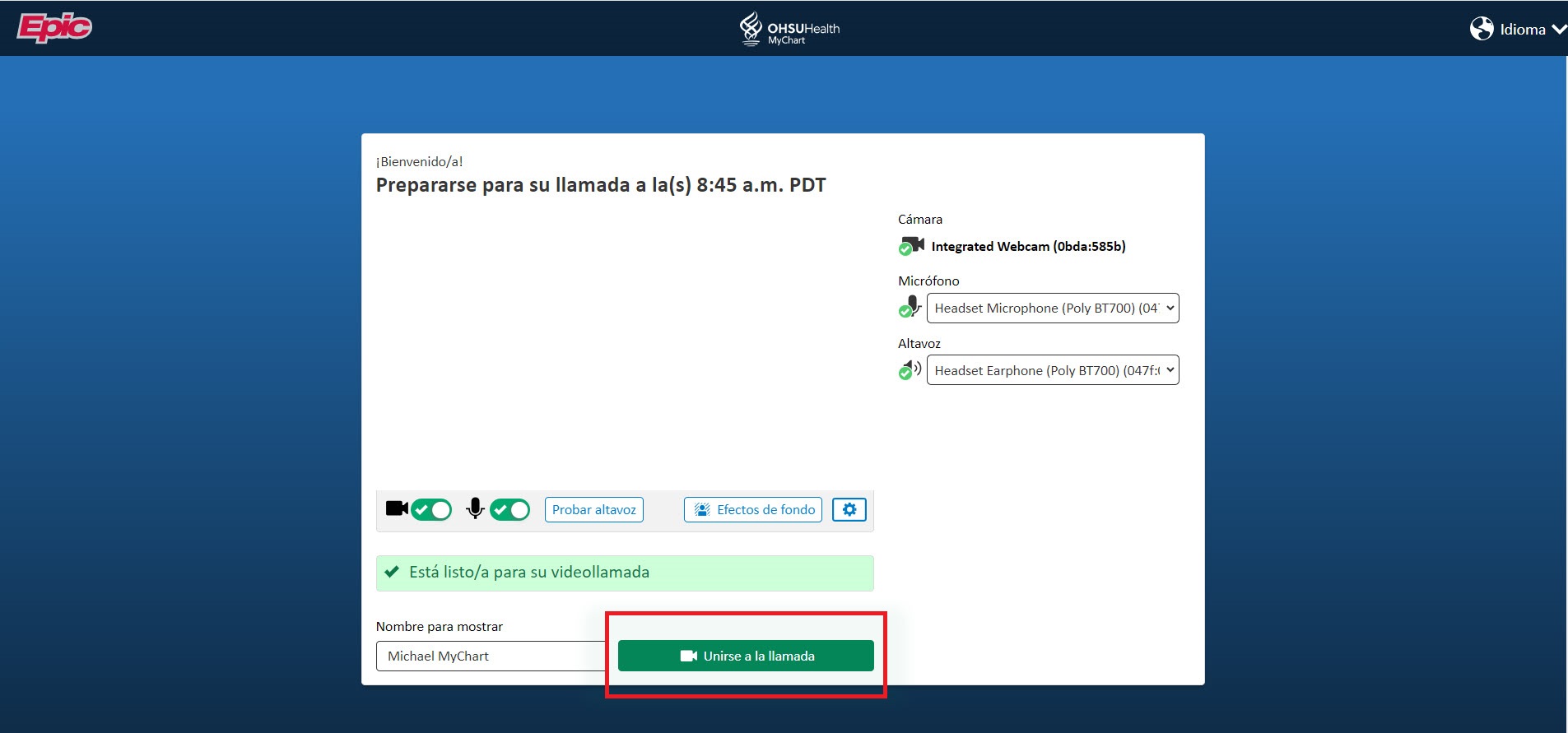Turn off the camera toggle switch
Viewport: 1568px width, 733px height.
pyautogui.click(x=431, y=510)
